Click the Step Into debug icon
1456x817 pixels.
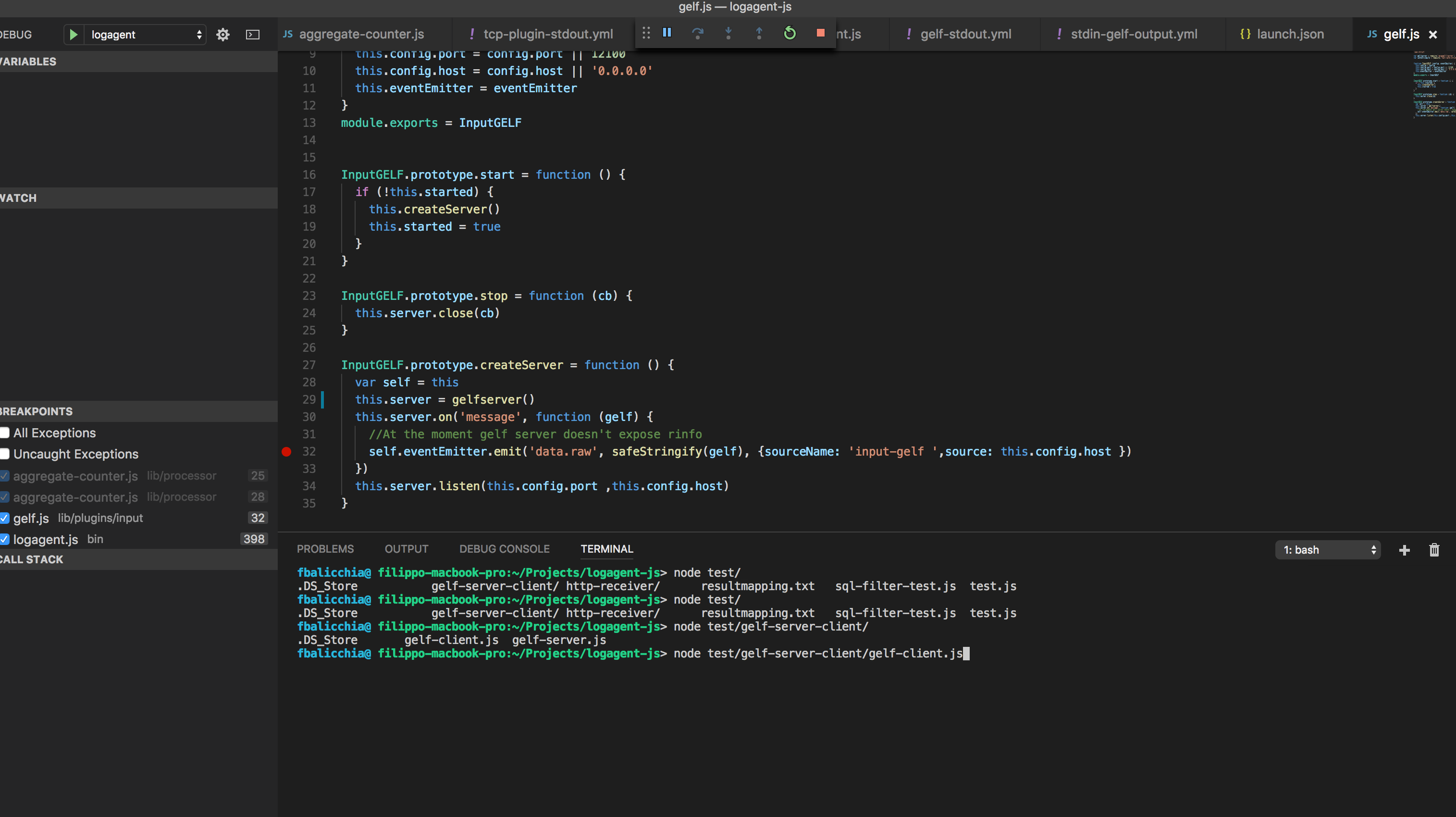click(728, 33)
